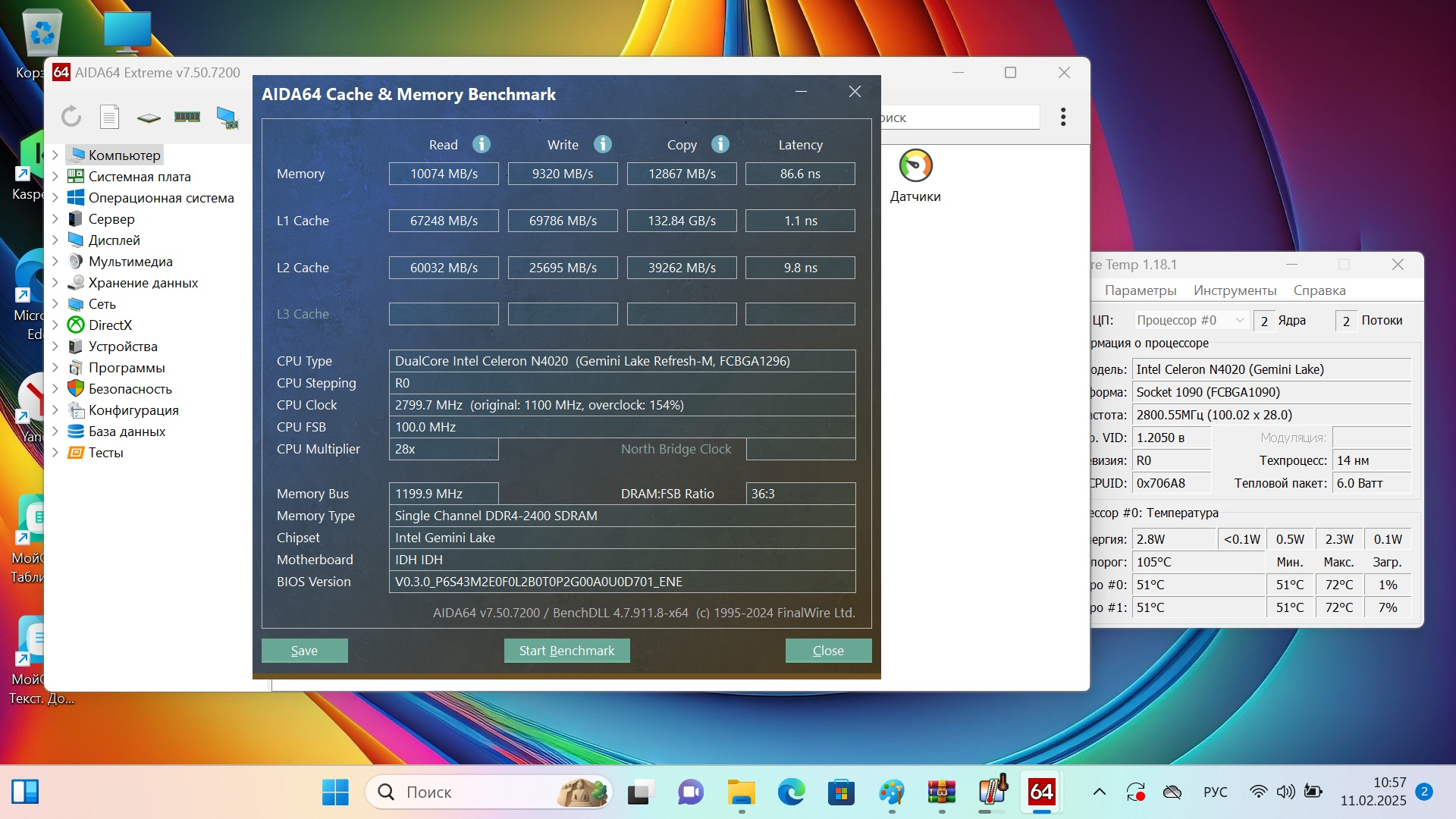The height and width of the screenshot is (819, 1456).
Task: Click the Write info icon
Action: (603, 144)
